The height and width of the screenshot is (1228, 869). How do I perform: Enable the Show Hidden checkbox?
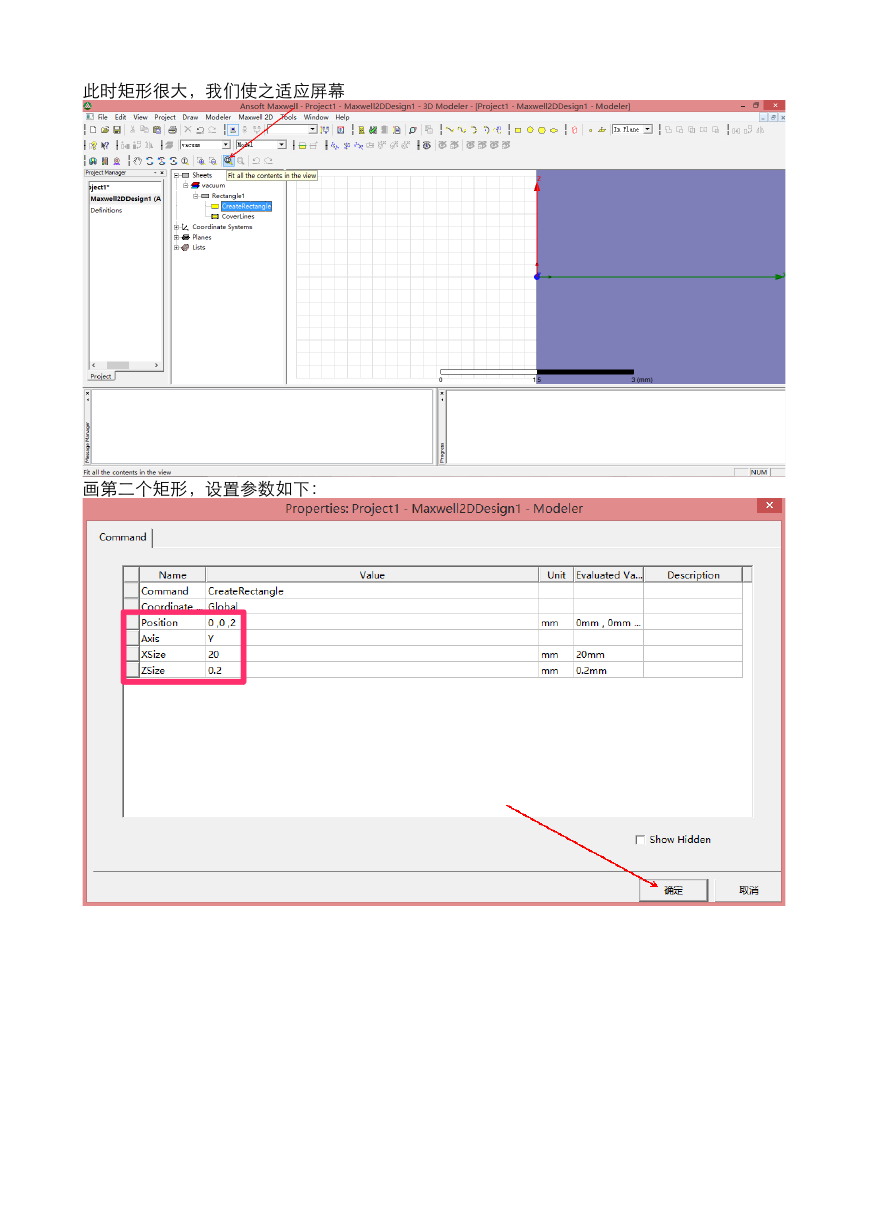(x=640, y=840)
